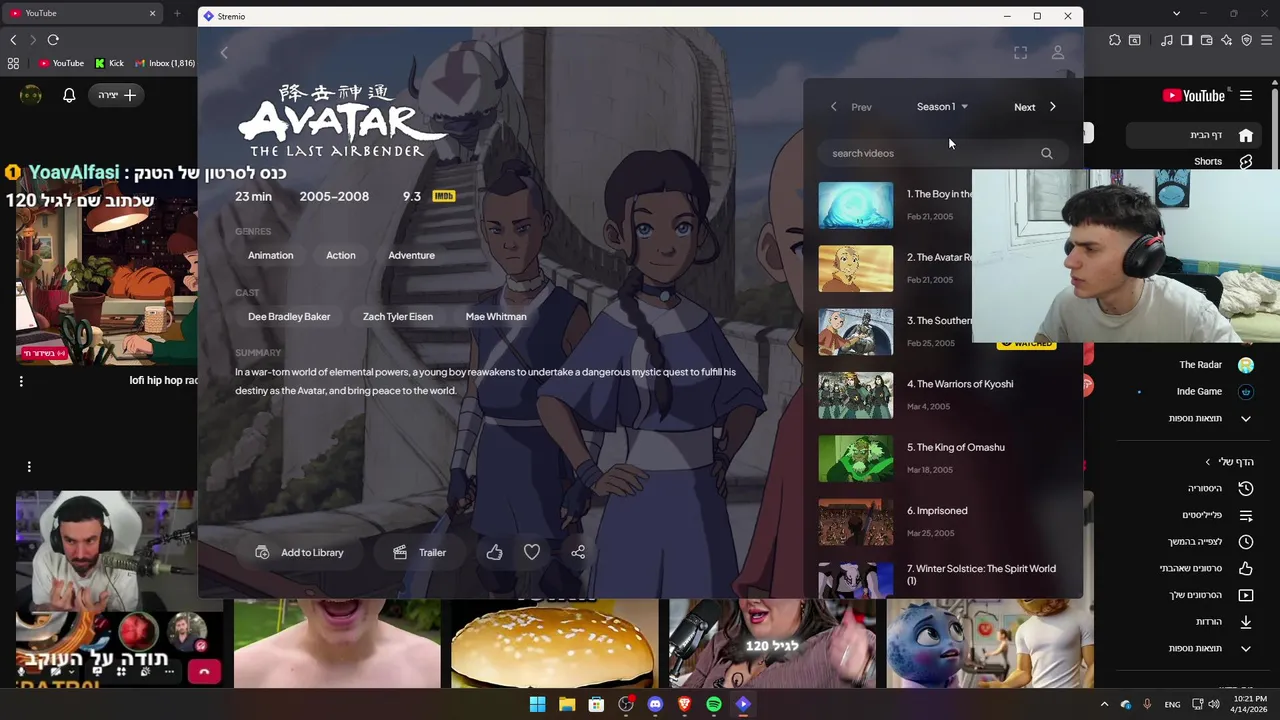The image size is (1280, 720).
Task: Switch to the YouTube browser tab
Action: (84, 13)
